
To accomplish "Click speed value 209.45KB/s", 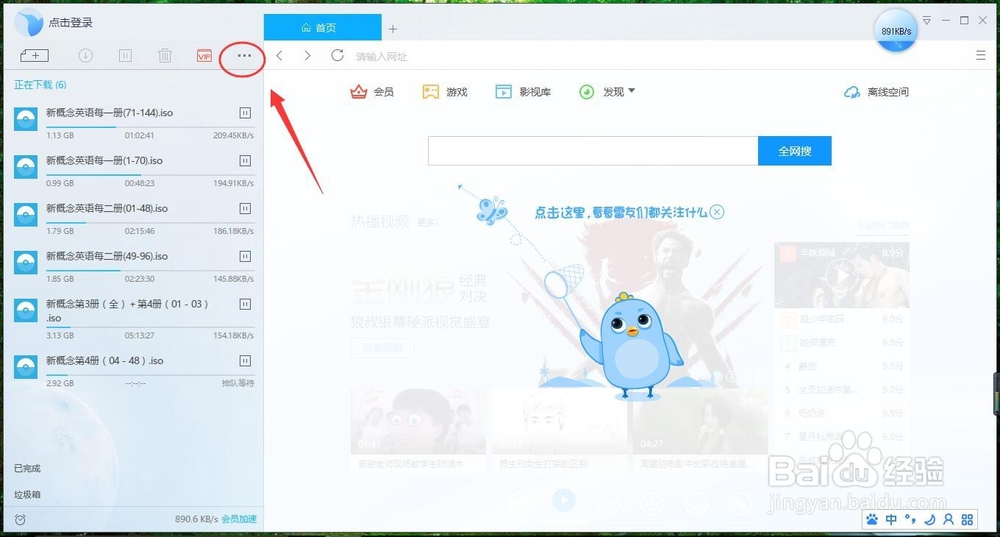I will pyautogui.click(x=233, y=135).
